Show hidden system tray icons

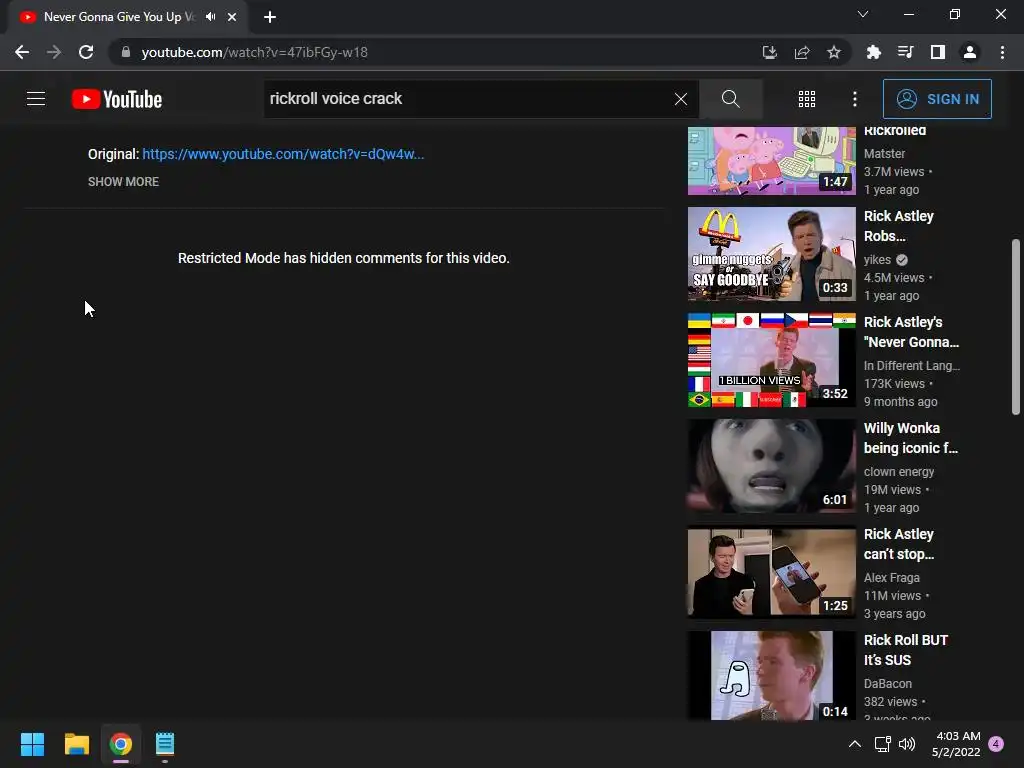coord(854,744)
